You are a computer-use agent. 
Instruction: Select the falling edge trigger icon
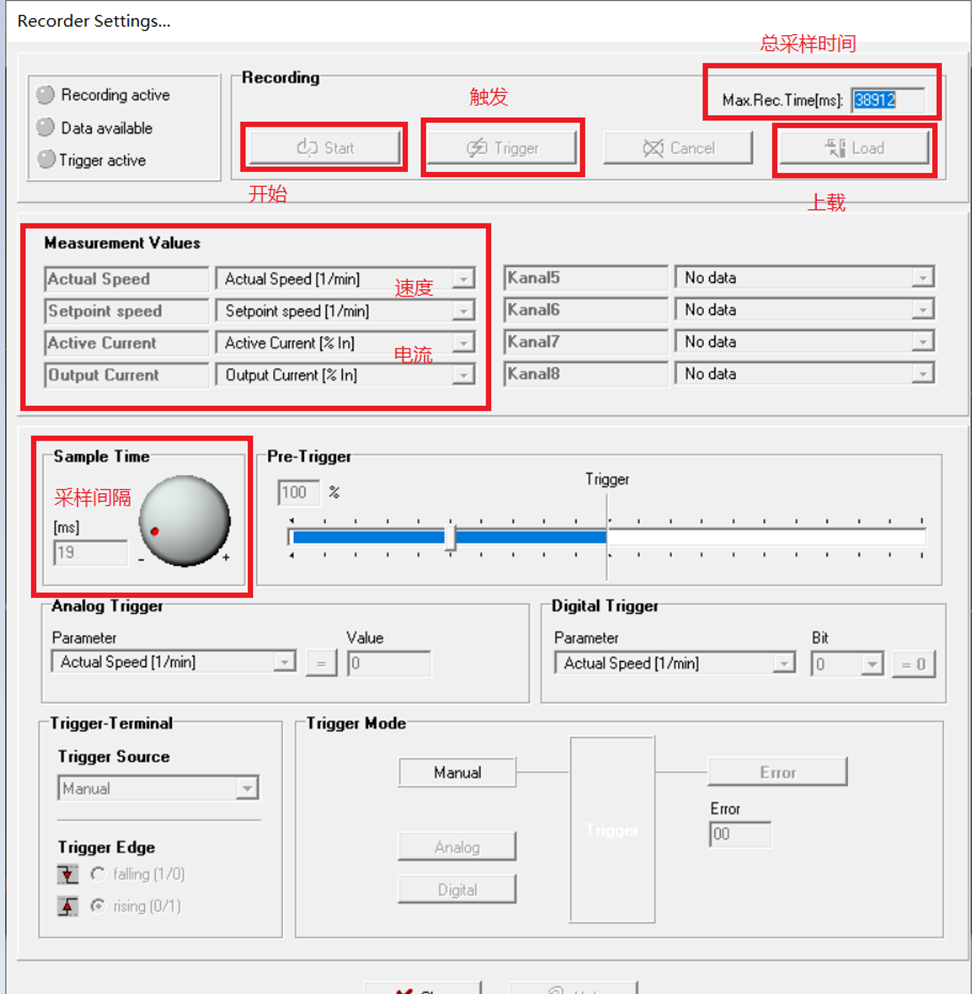point(68,875)
